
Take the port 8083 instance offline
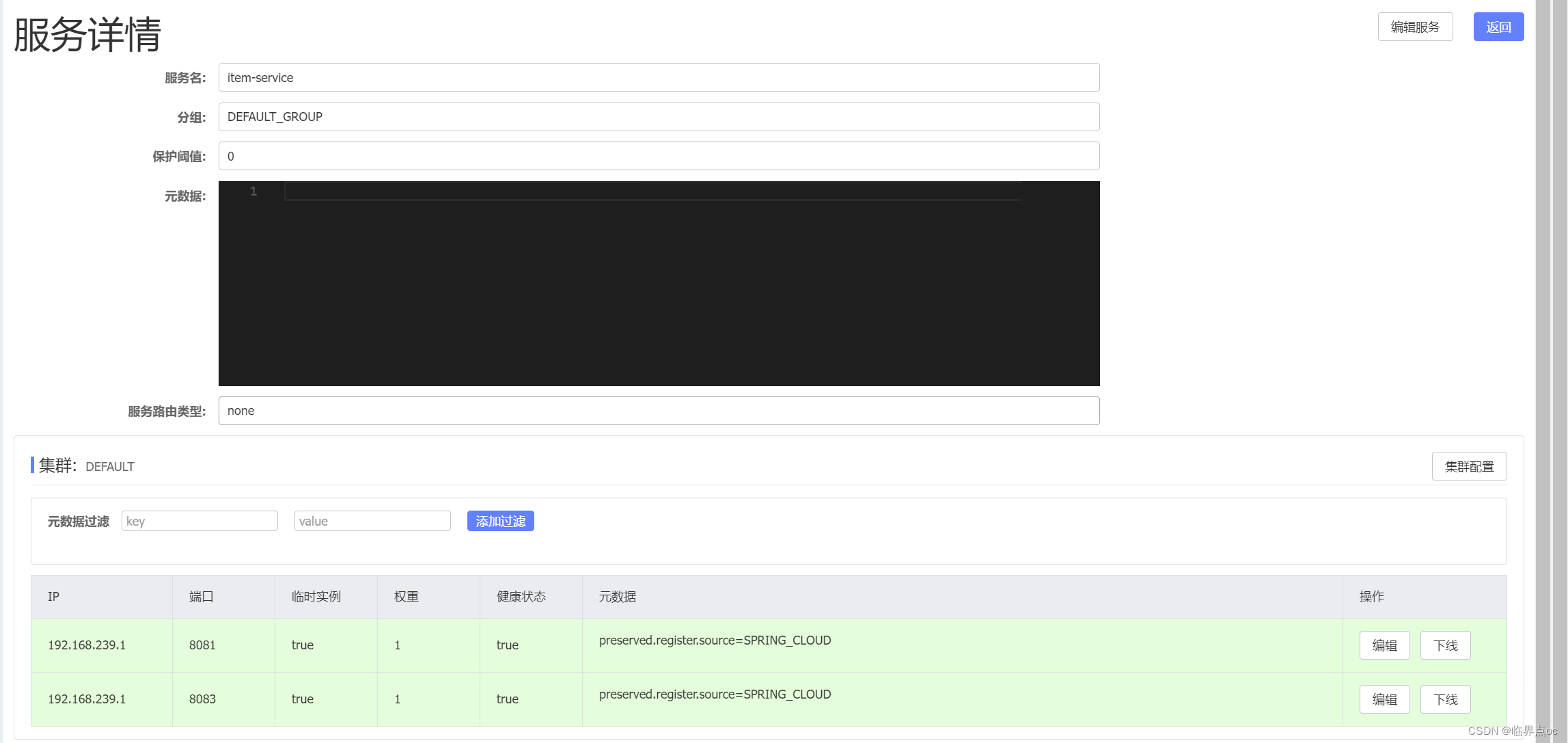point(1445,699)
